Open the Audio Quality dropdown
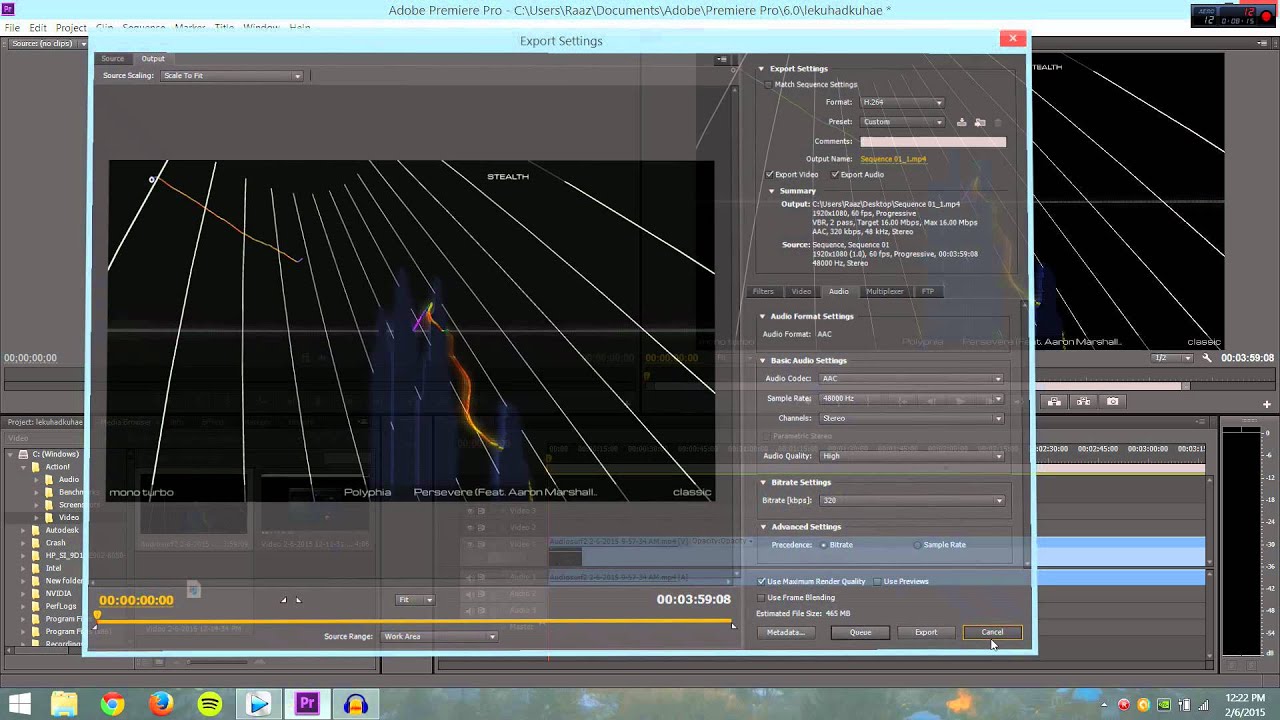 click(x=910, y=456)
